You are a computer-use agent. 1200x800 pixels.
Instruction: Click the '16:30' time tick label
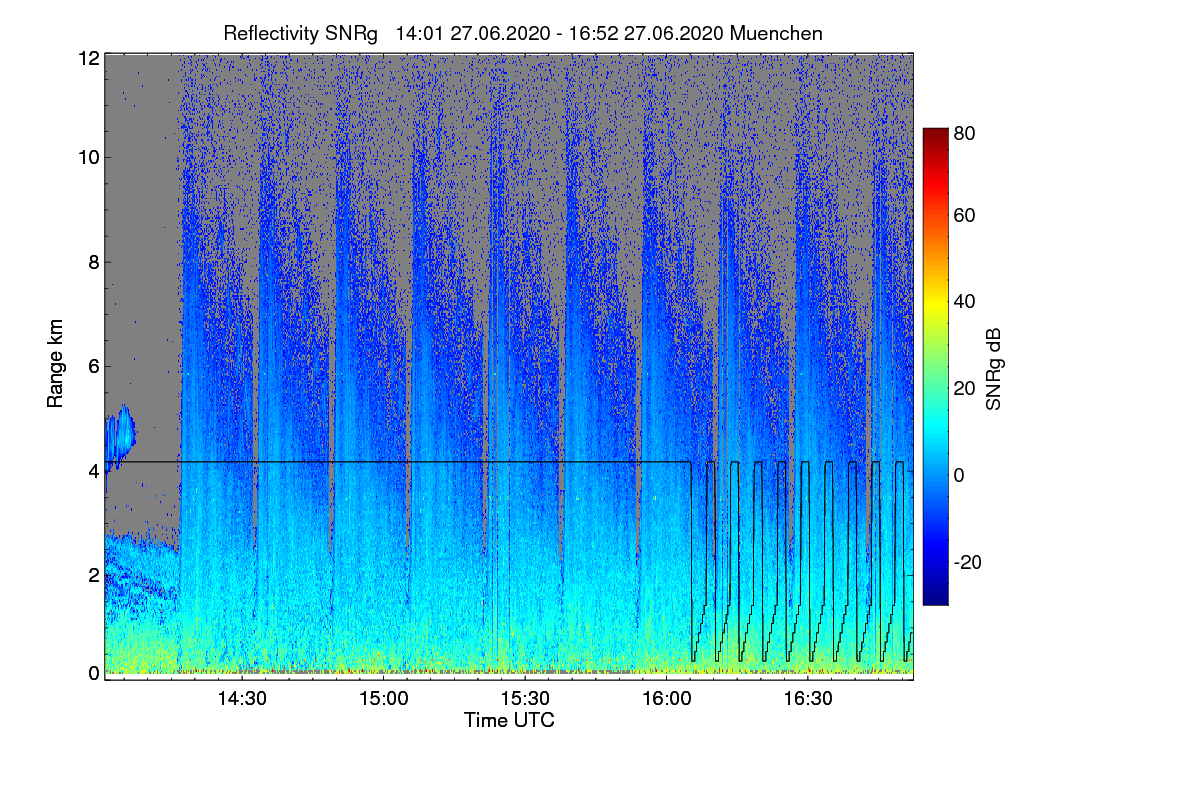point(809,699)
